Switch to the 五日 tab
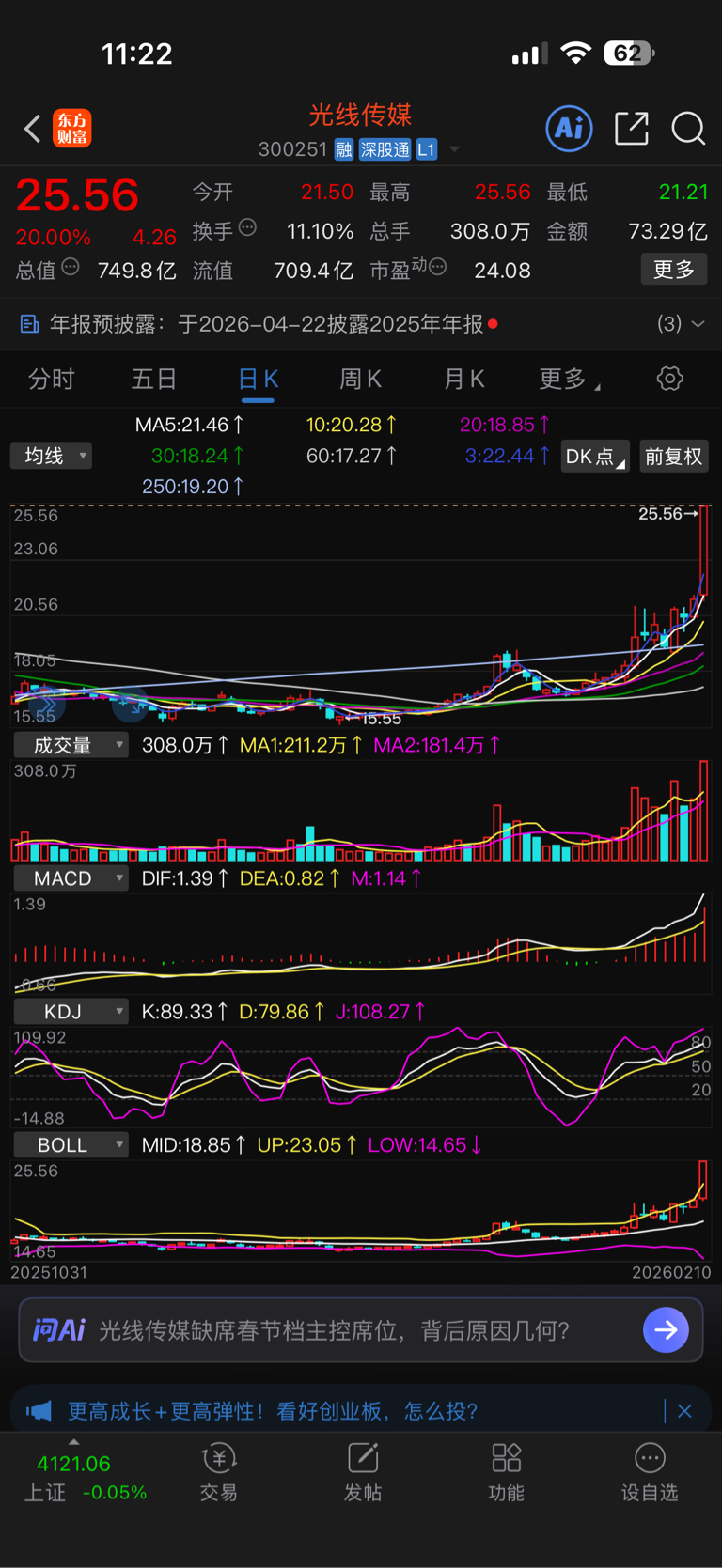The width and height of the screenshot is (722, 1568). (154, 380)
